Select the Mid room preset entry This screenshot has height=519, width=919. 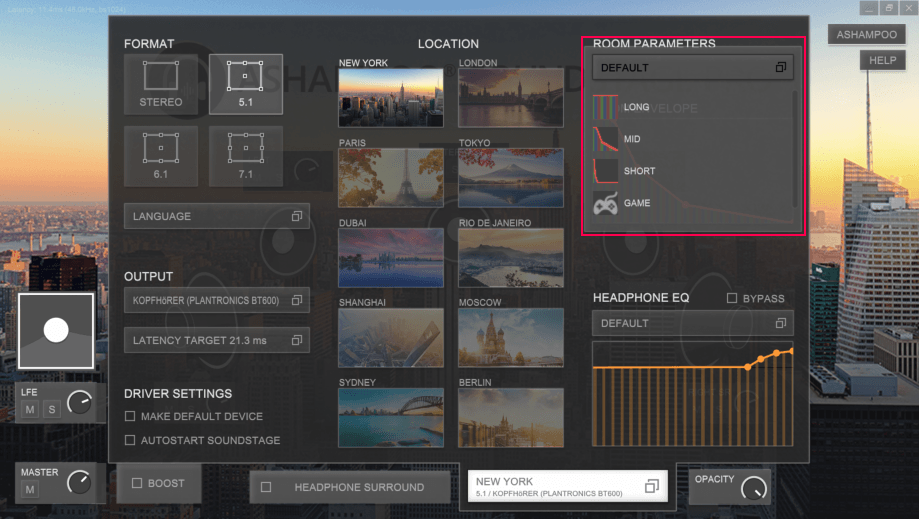pos(692,139)
